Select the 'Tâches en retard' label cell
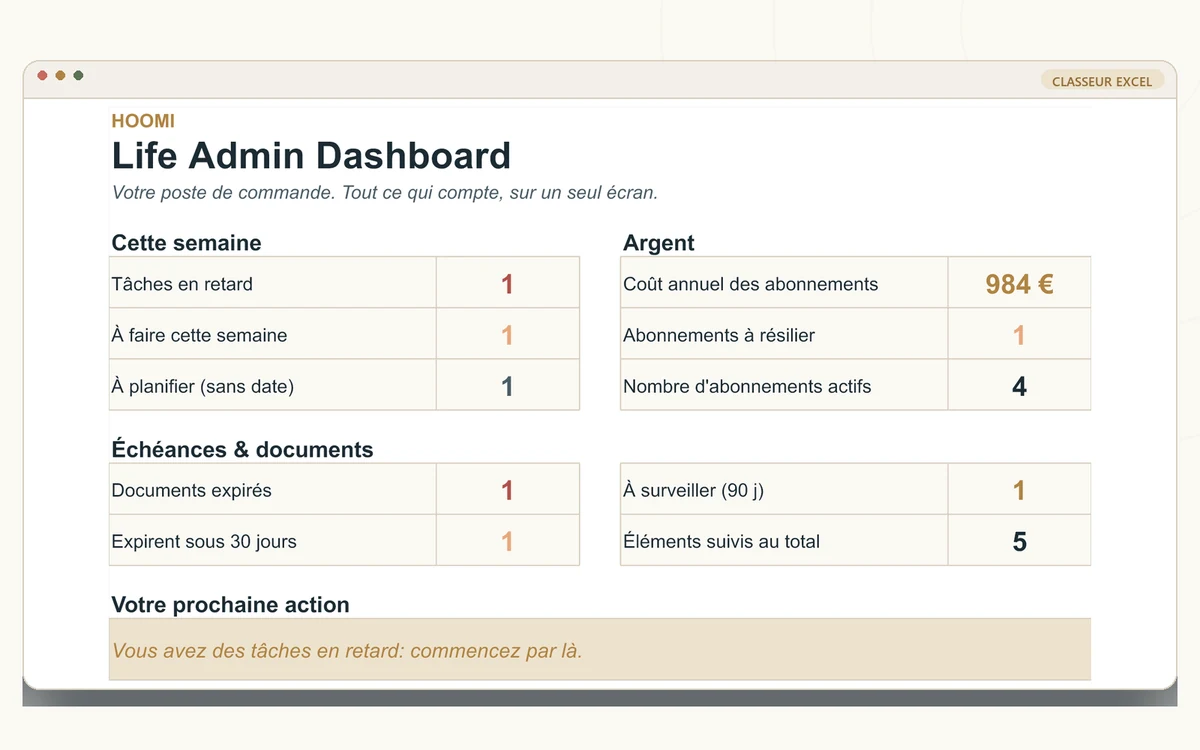The height and width of the screenshot is (750, 1200). tap(272, 283)
